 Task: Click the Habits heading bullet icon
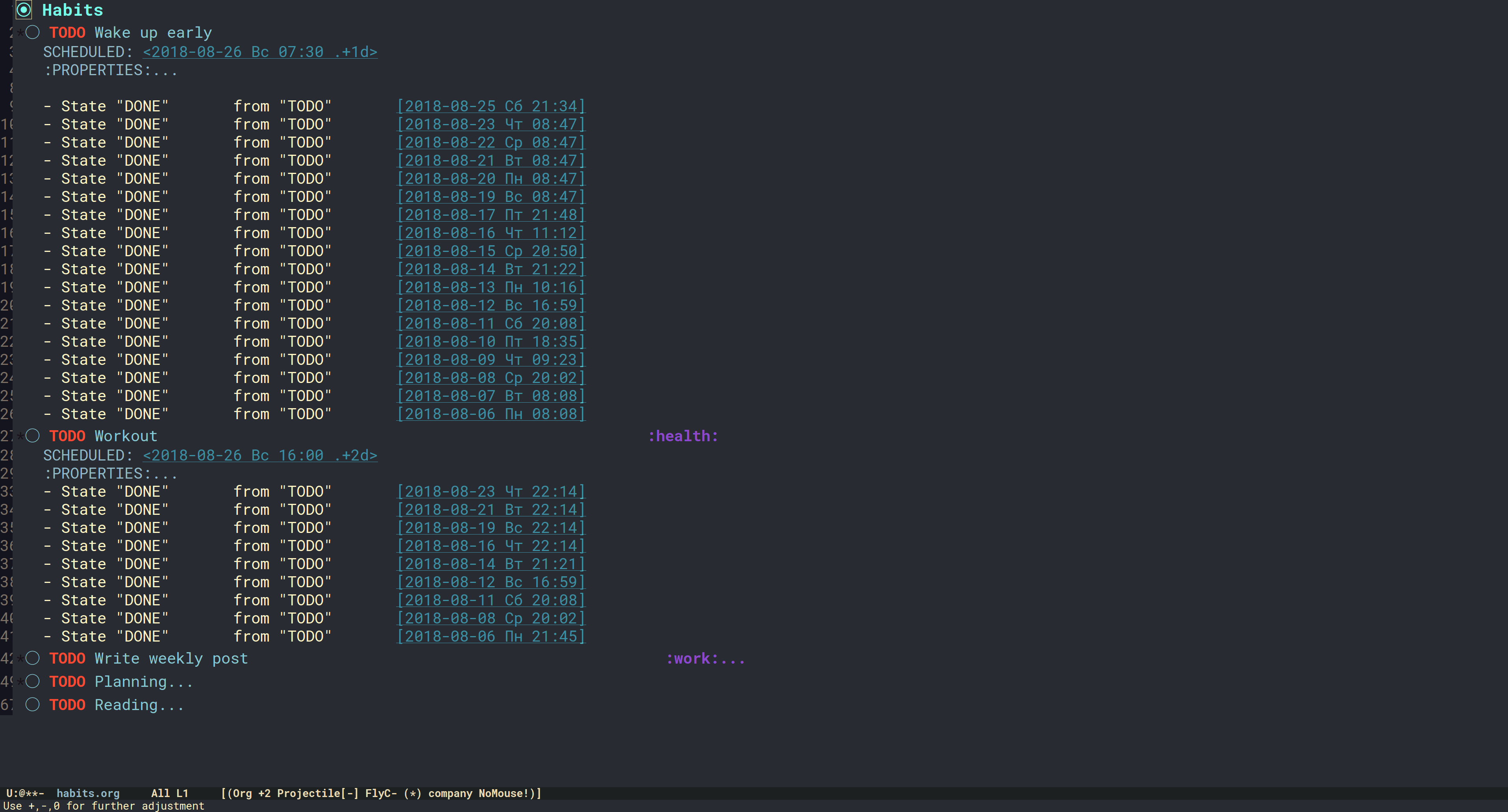(23, 10)
